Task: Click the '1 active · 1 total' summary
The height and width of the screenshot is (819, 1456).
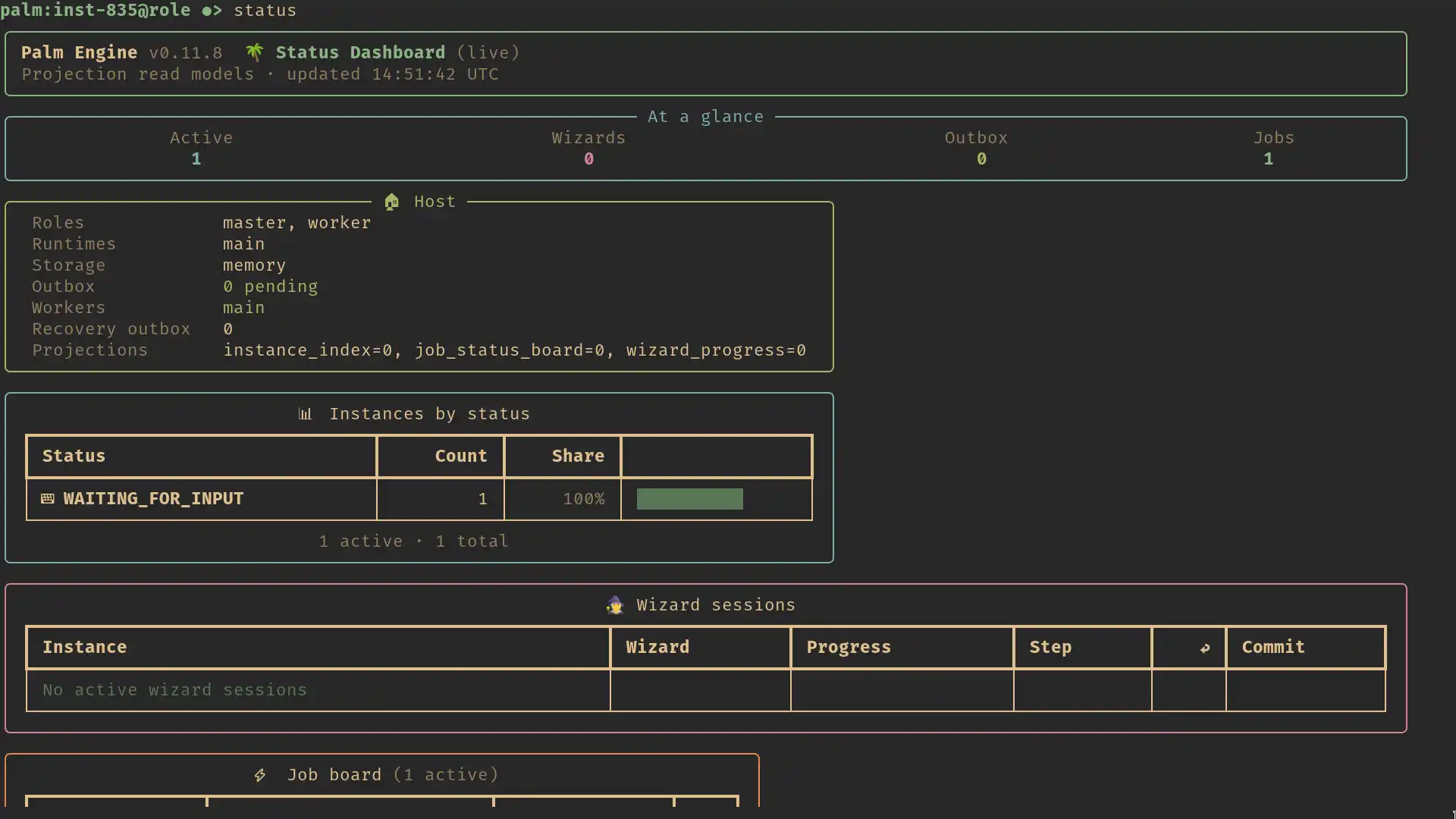Action: pos(414,541)
